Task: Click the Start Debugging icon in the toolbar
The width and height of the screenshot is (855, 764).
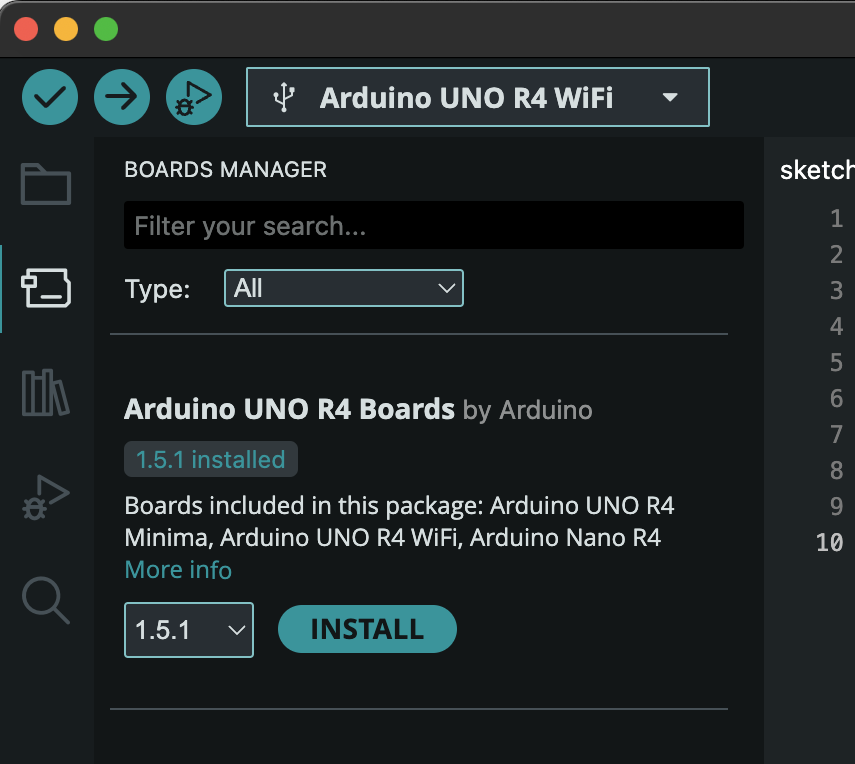Action: (x=193, y=96)
